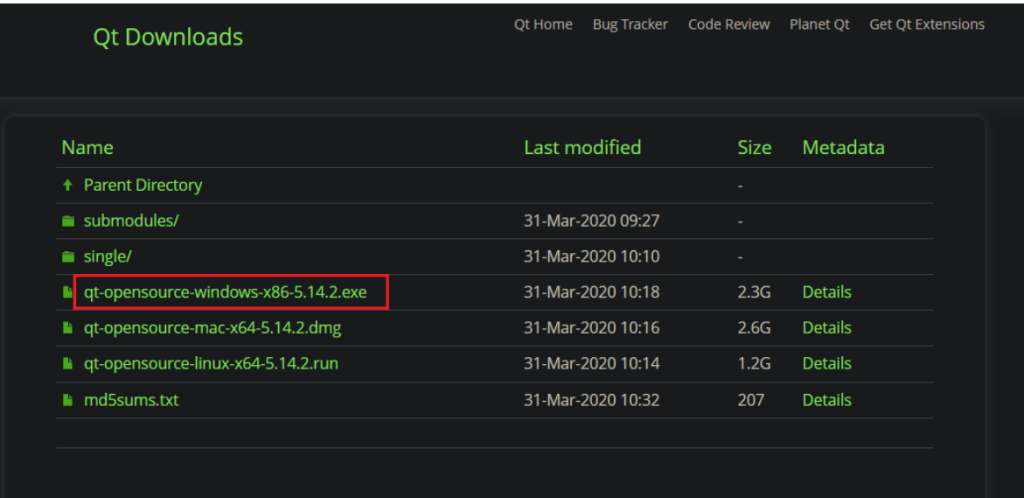Screen dimensions: 1024x498
Task: Click the Metadata column header
Action: tap(843, 148)
